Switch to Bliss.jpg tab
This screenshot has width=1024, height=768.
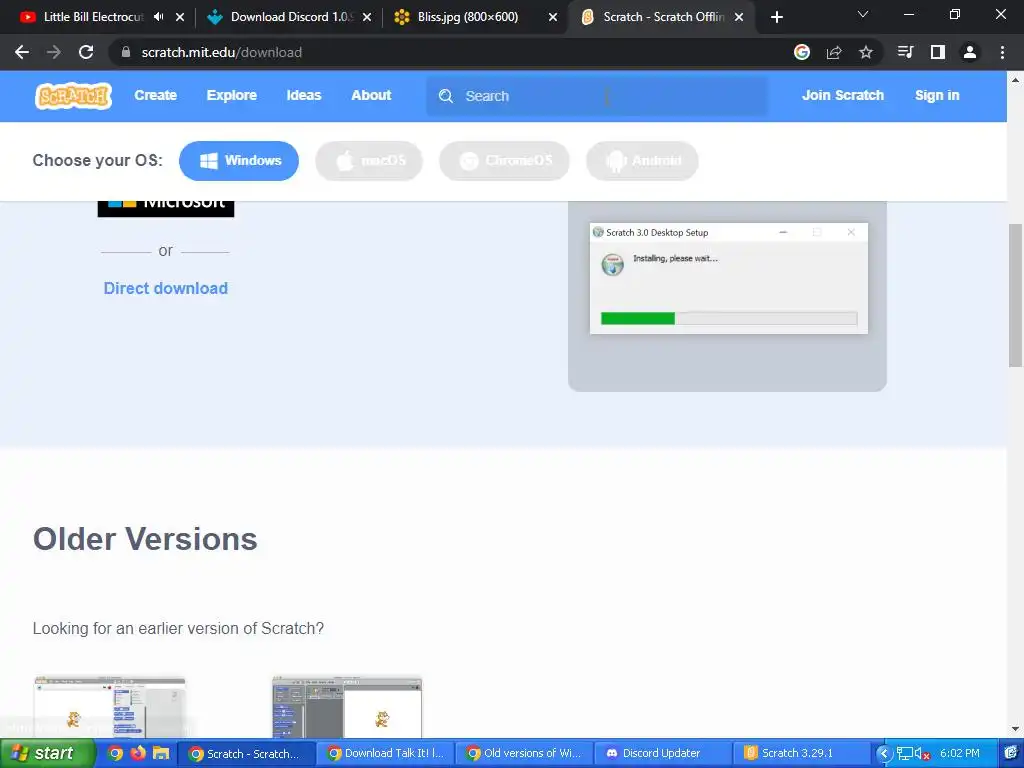click(x=467, y=17)
